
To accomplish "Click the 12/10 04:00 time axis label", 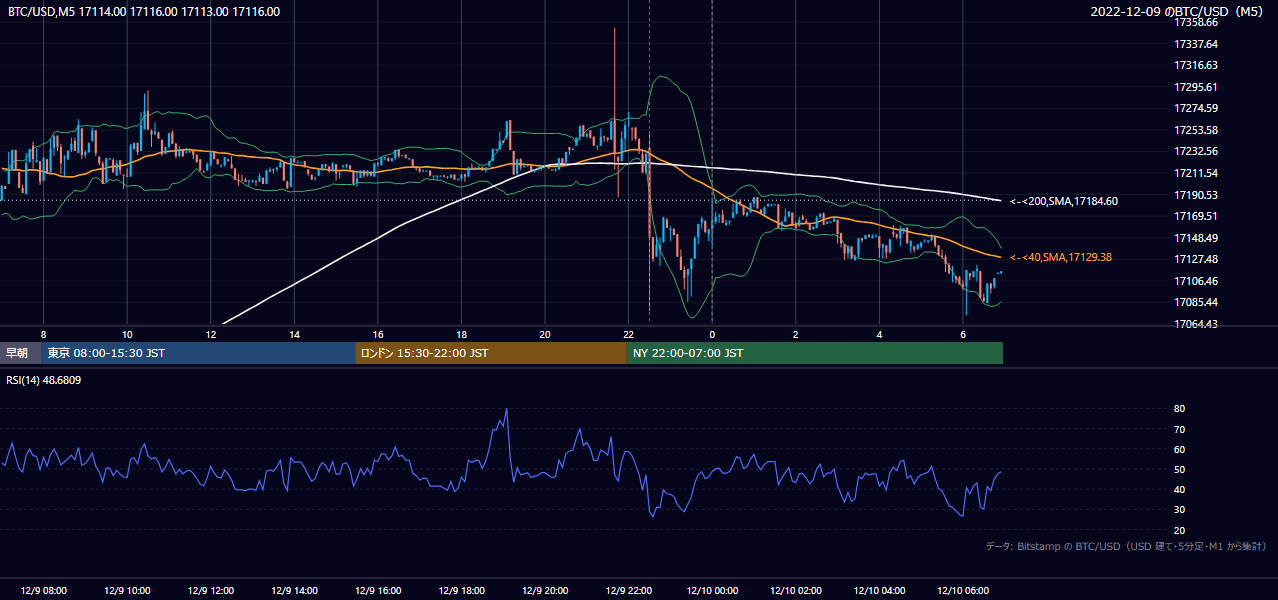I will coord(880,590).
